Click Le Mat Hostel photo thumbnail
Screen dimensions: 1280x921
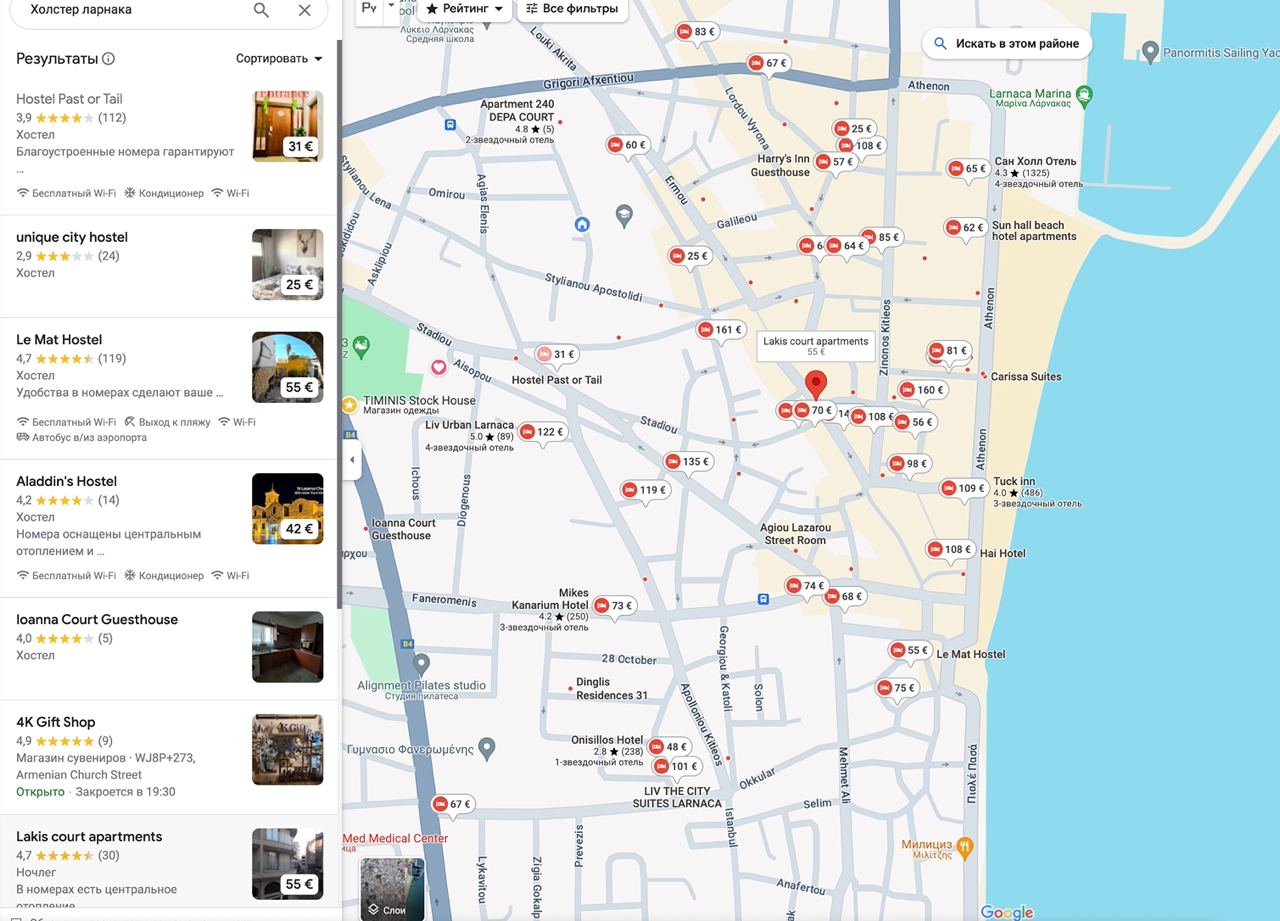pos(288,367)
